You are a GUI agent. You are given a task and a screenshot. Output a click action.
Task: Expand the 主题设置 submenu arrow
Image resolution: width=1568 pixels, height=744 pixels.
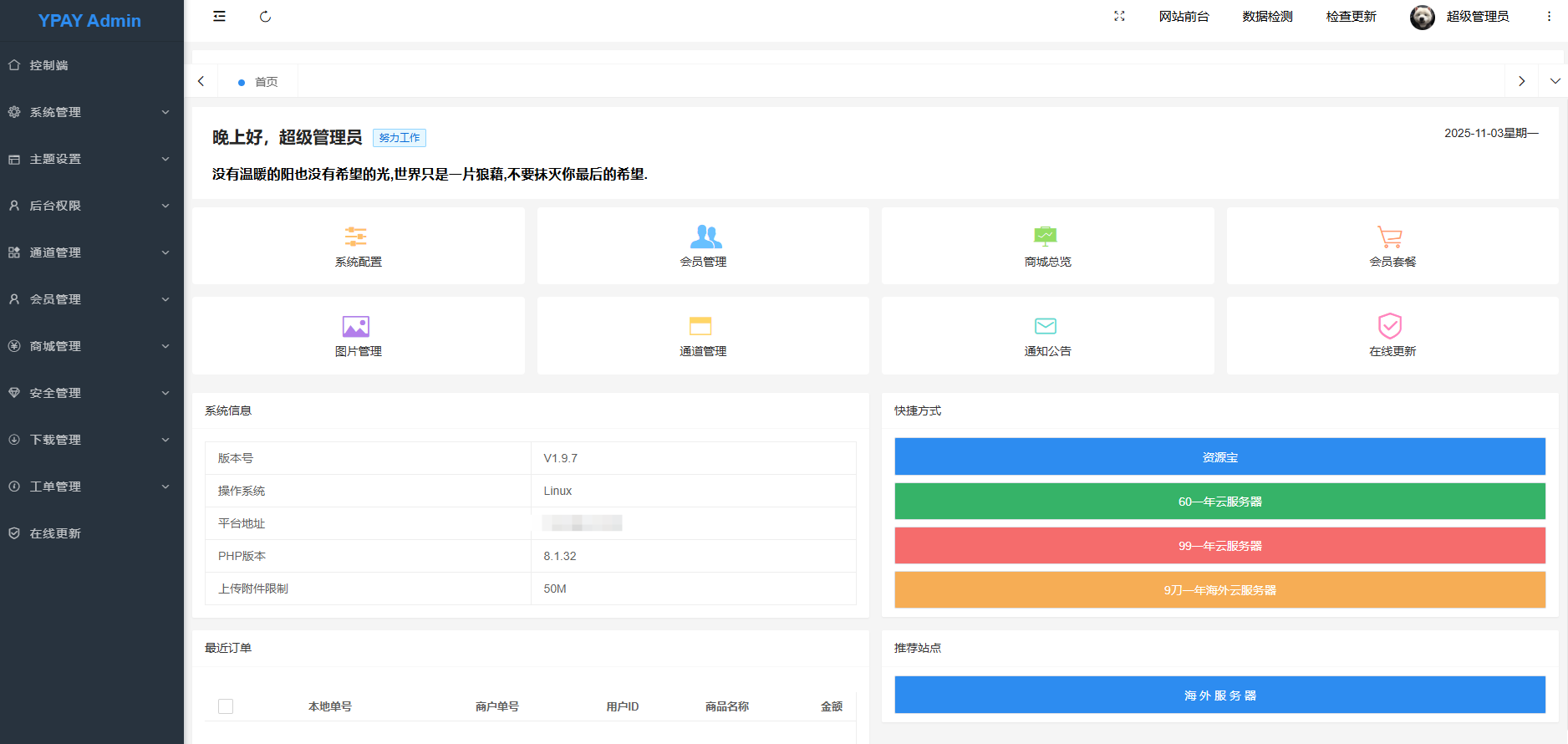165,159
